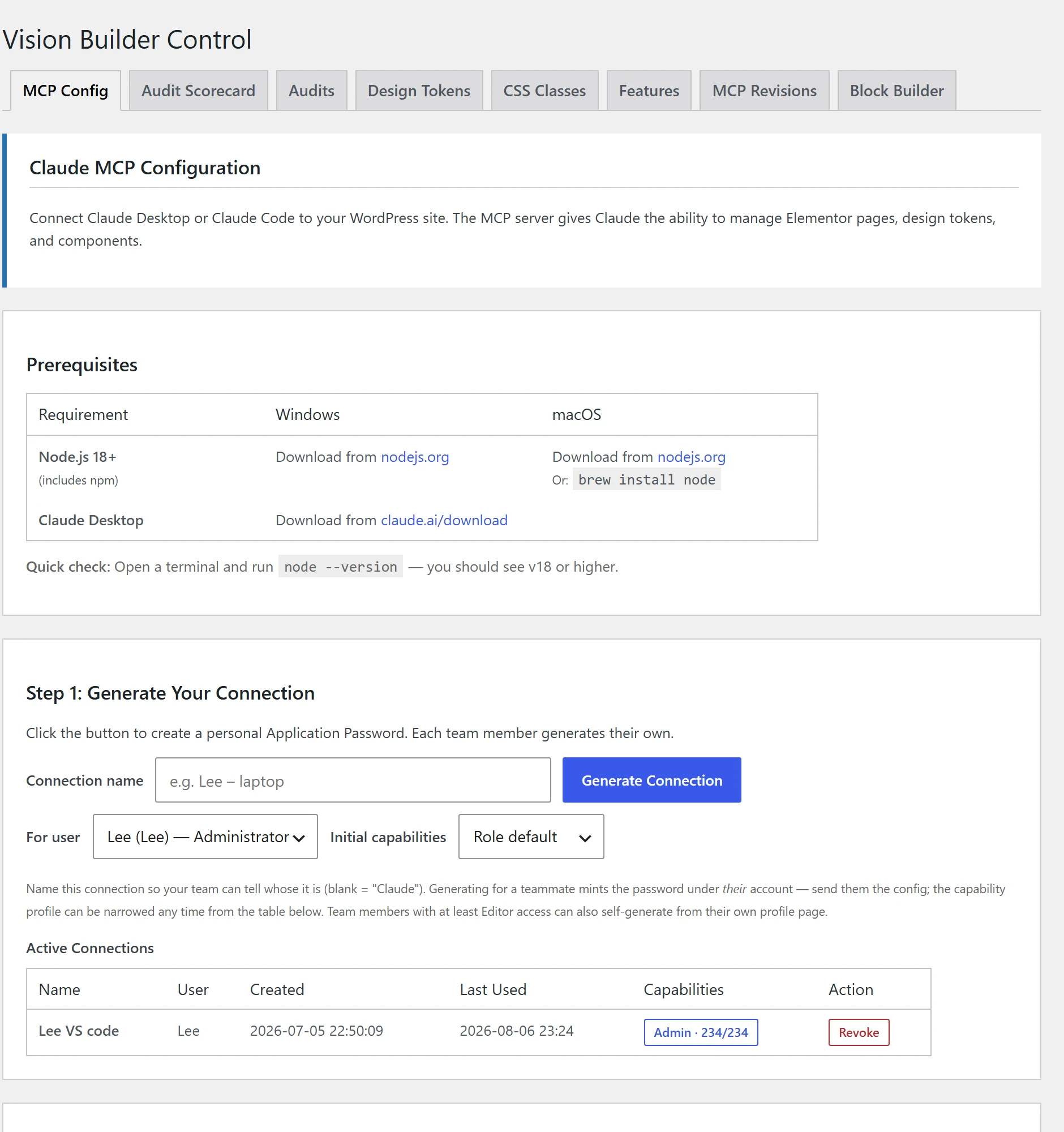Screen dimensions: 1064x1132
Task: Open the Features tab
Action: coord(649,91)
